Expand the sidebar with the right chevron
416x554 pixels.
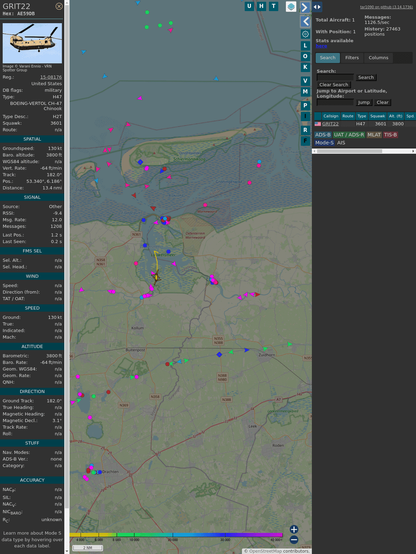(x=305, y=7)
